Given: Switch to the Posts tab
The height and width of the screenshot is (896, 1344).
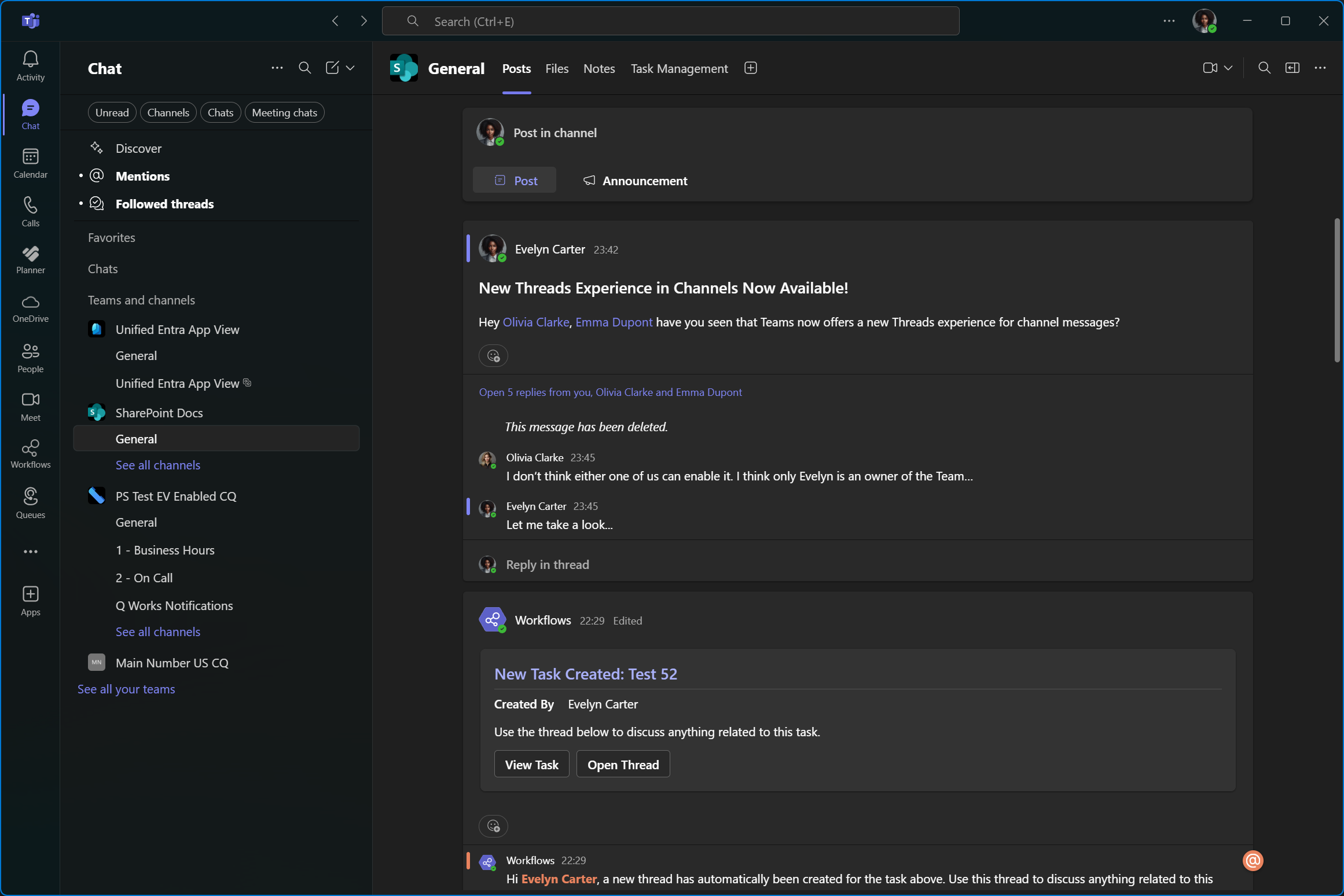Looking at the screenshot, I should (x=516, y=68).
